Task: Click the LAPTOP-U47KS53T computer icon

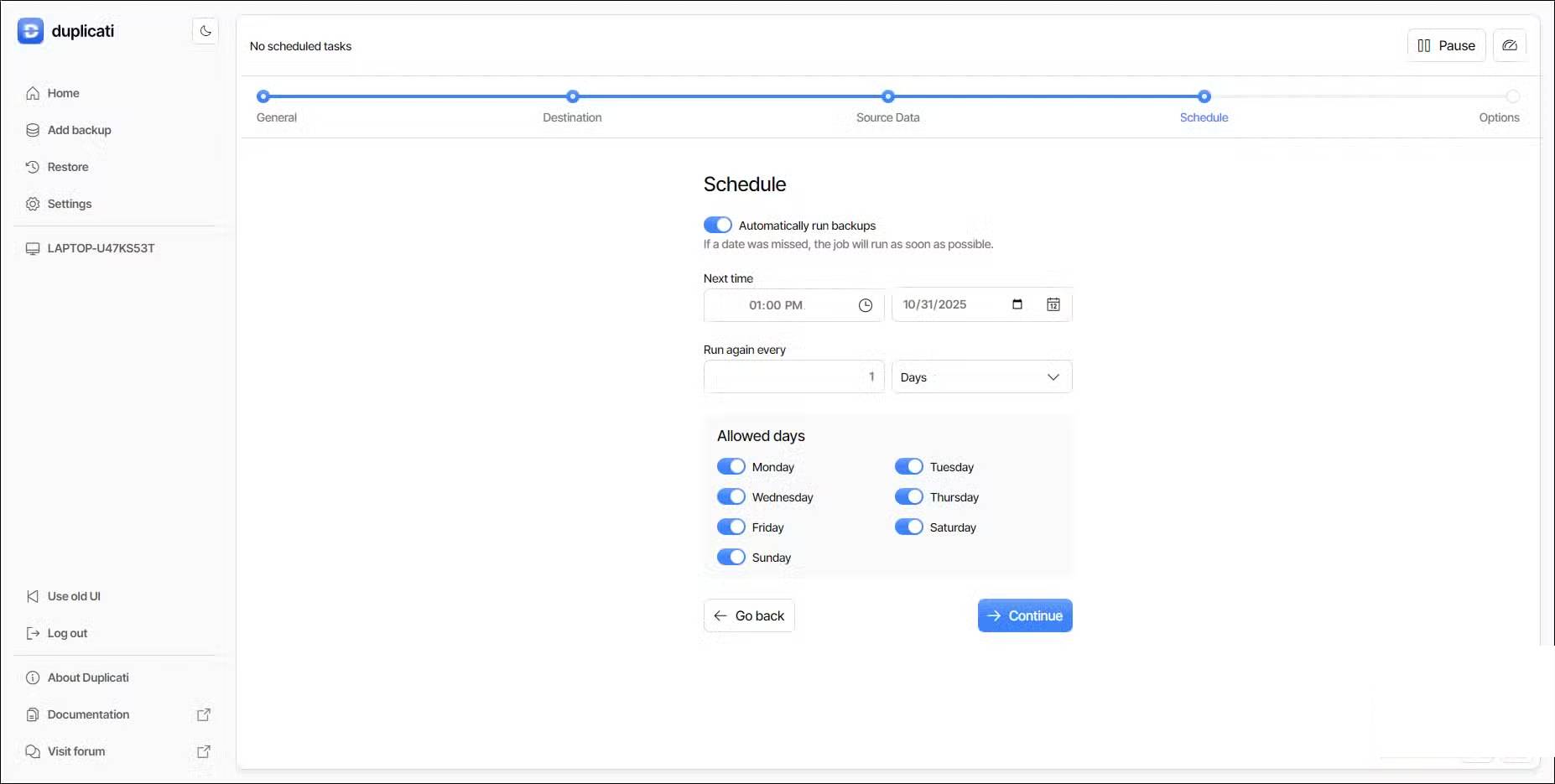Action: 33,248
